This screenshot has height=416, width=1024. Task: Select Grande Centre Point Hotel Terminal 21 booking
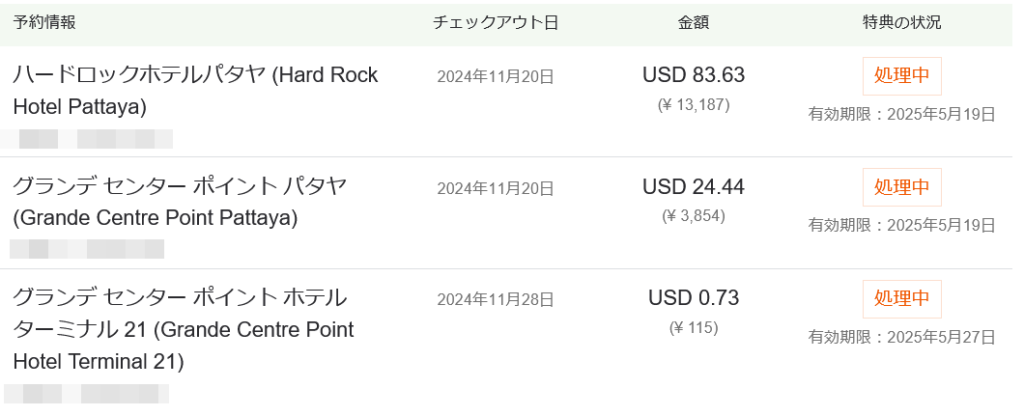183,328
